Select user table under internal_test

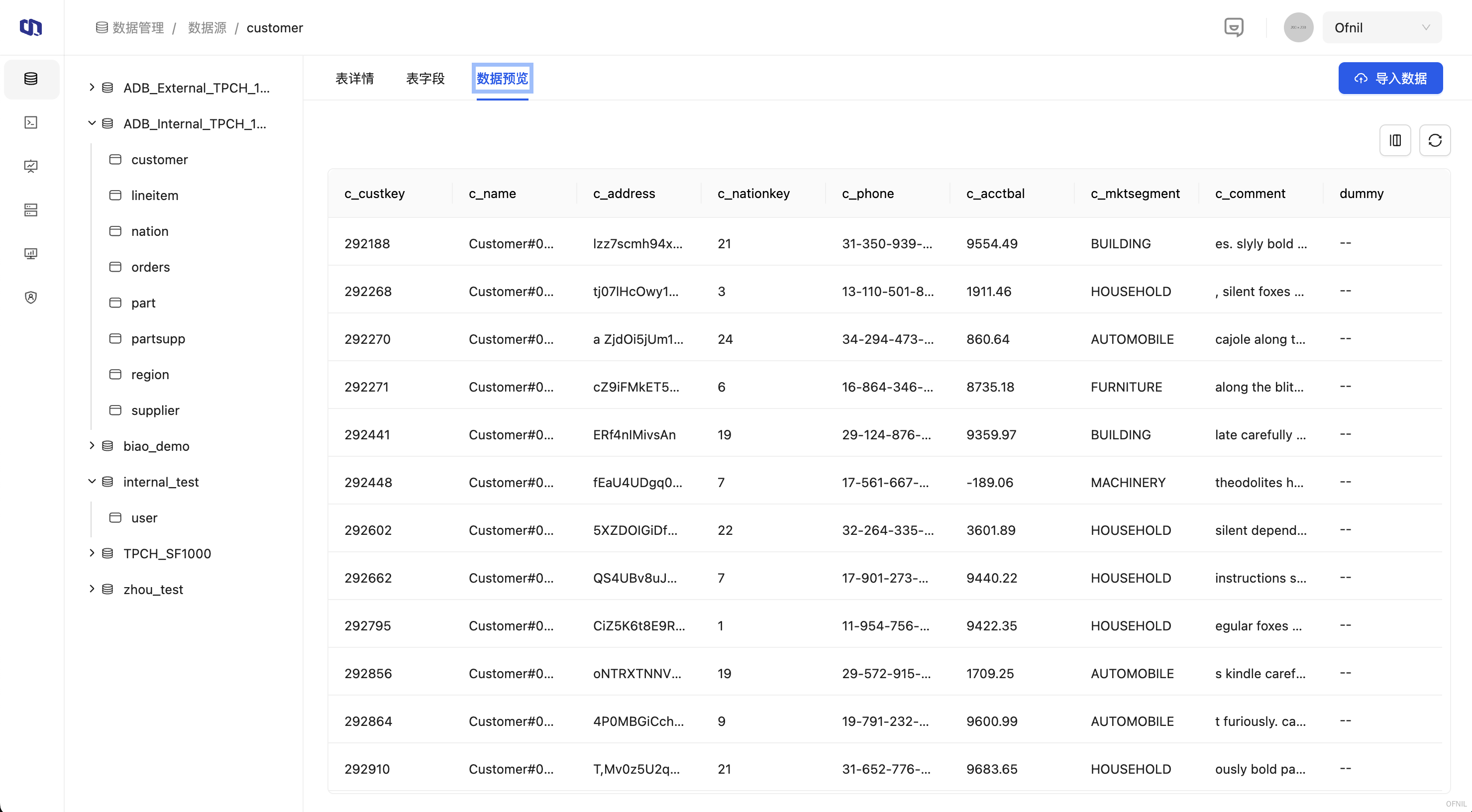pos(145,518)
